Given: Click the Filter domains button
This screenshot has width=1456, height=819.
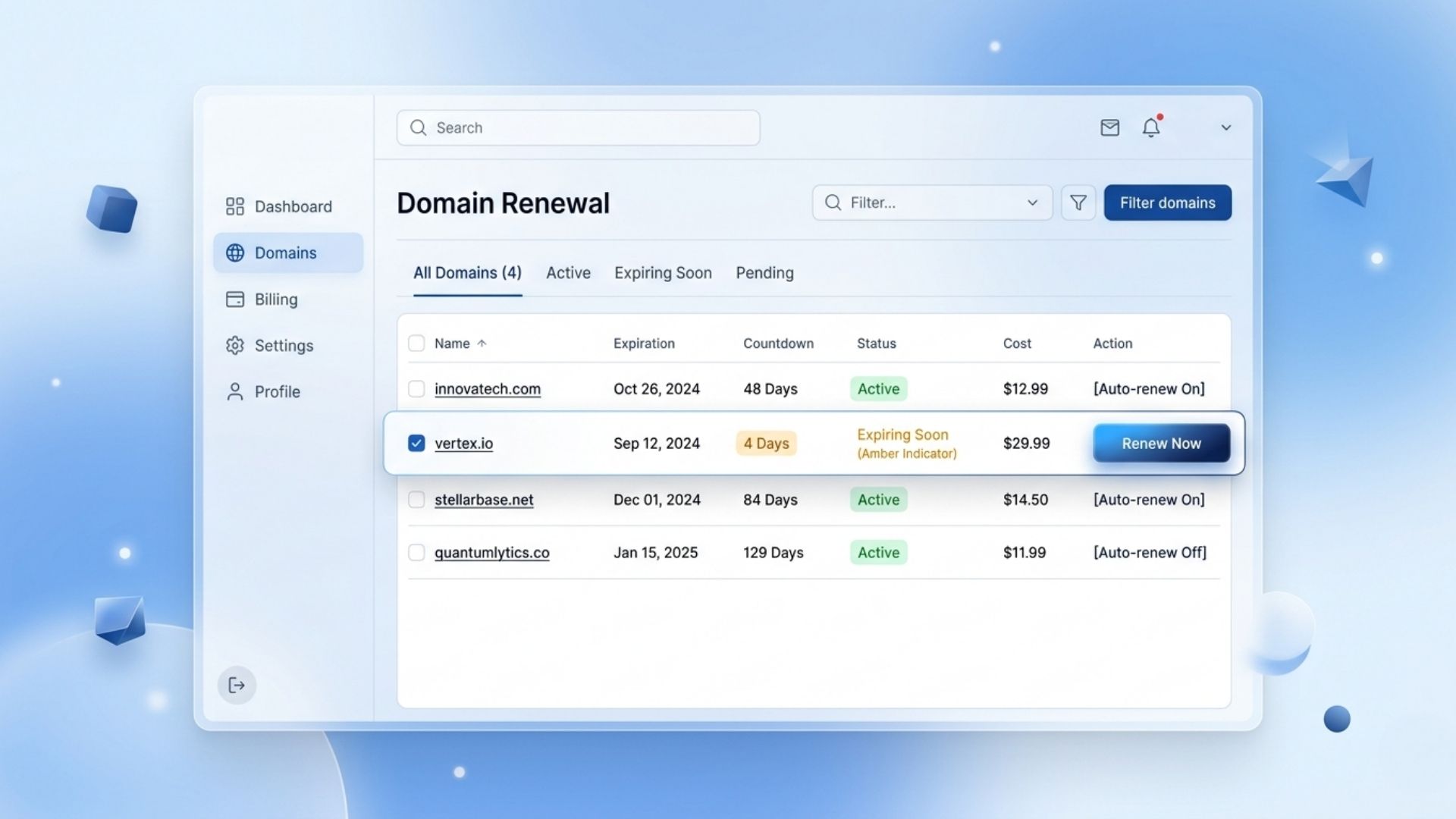Looking at the screenshot, I should coord(1167,202).
